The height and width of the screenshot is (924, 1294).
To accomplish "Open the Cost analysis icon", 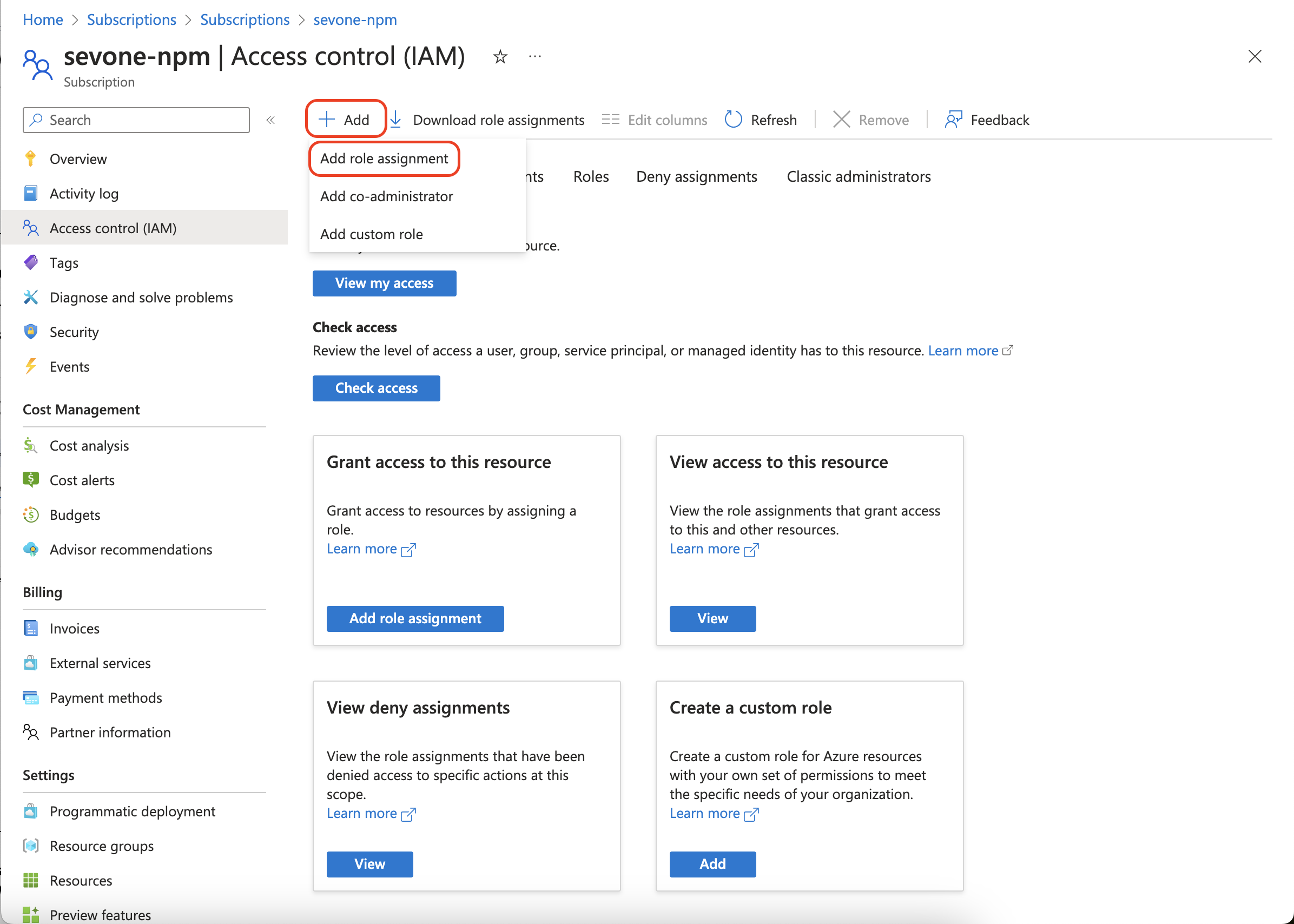I will (31, 446).
